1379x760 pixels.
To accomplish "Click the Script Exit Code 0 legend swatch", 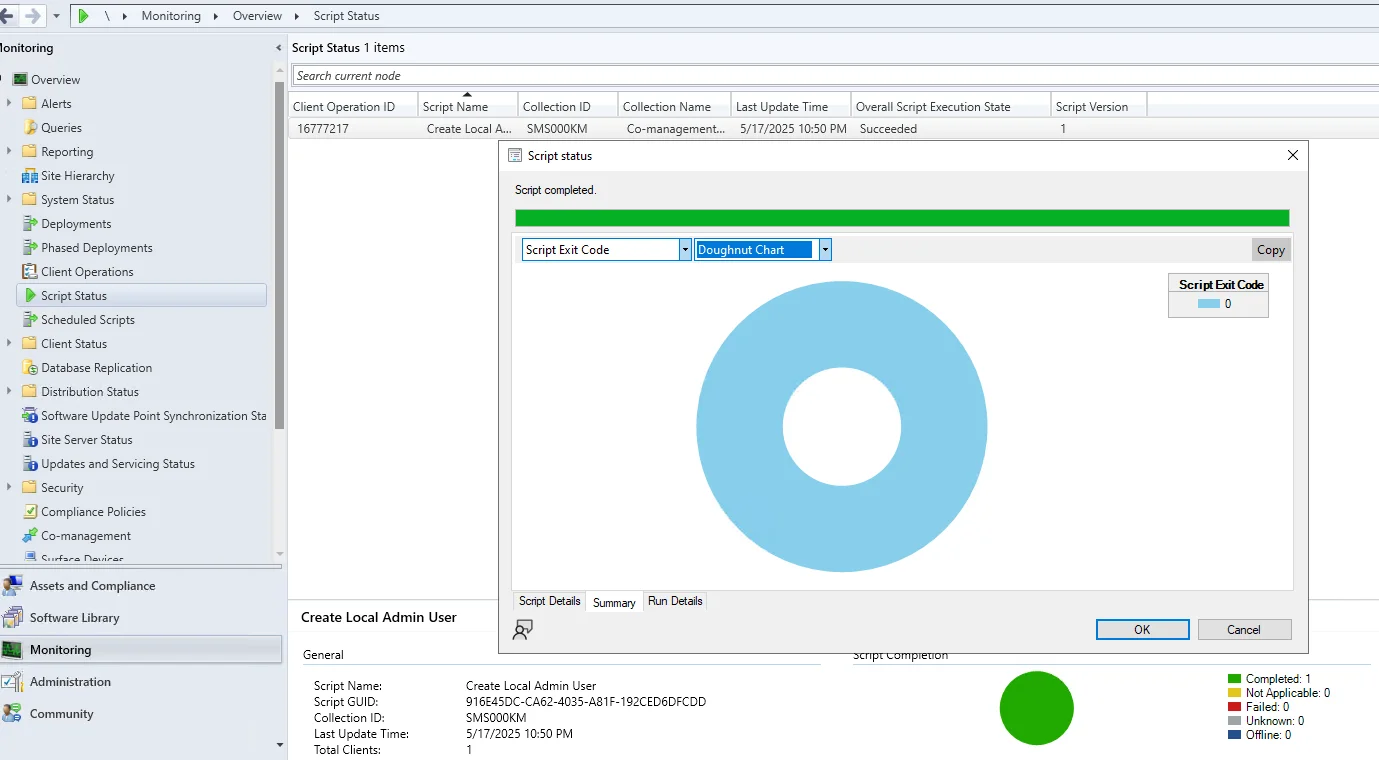I will [x=1208, y=304].
